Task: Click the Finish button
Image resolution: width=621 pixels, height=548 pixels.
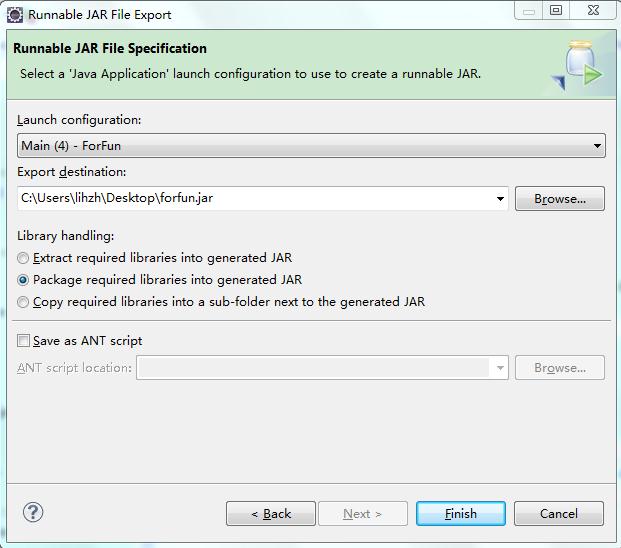Action: pyautogui.click(x=460, y=514)
